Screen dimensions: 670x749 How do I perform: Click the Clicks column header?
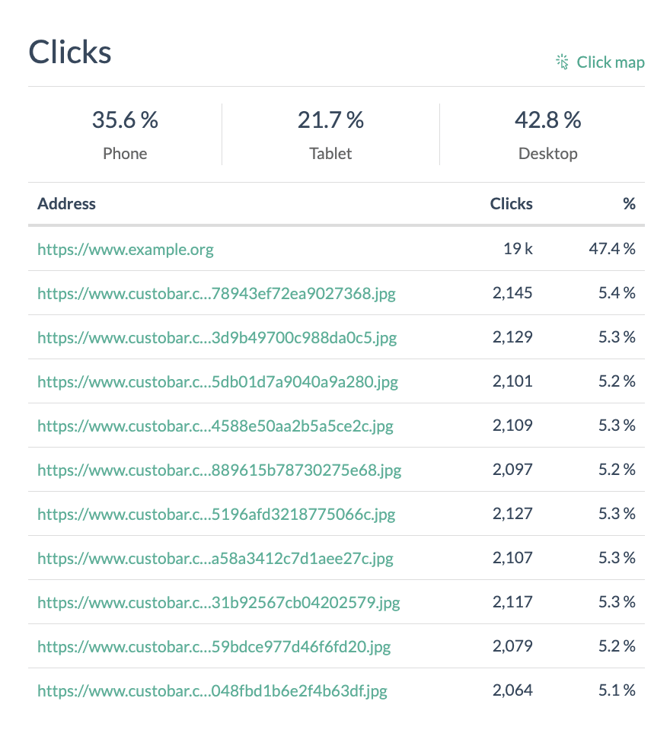click(511, 203)
